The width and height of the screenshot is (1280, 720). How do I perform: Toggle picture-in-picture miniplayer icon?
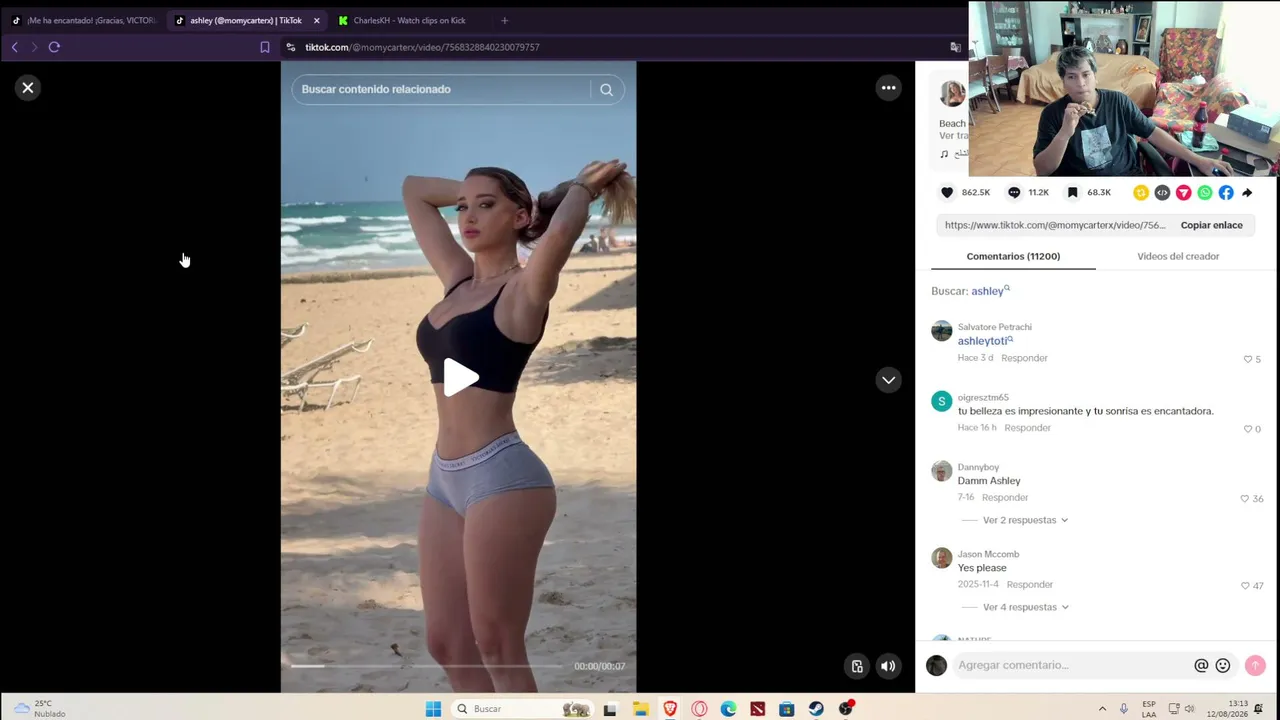coord(857,666)
